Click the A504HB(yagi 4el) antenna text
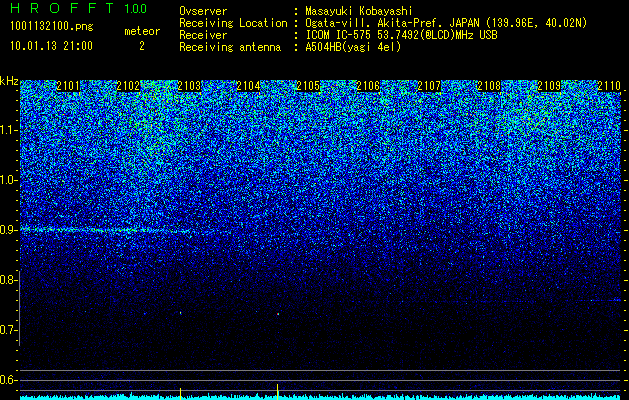Viewport: 629px width, 400px height. point(353,47)
